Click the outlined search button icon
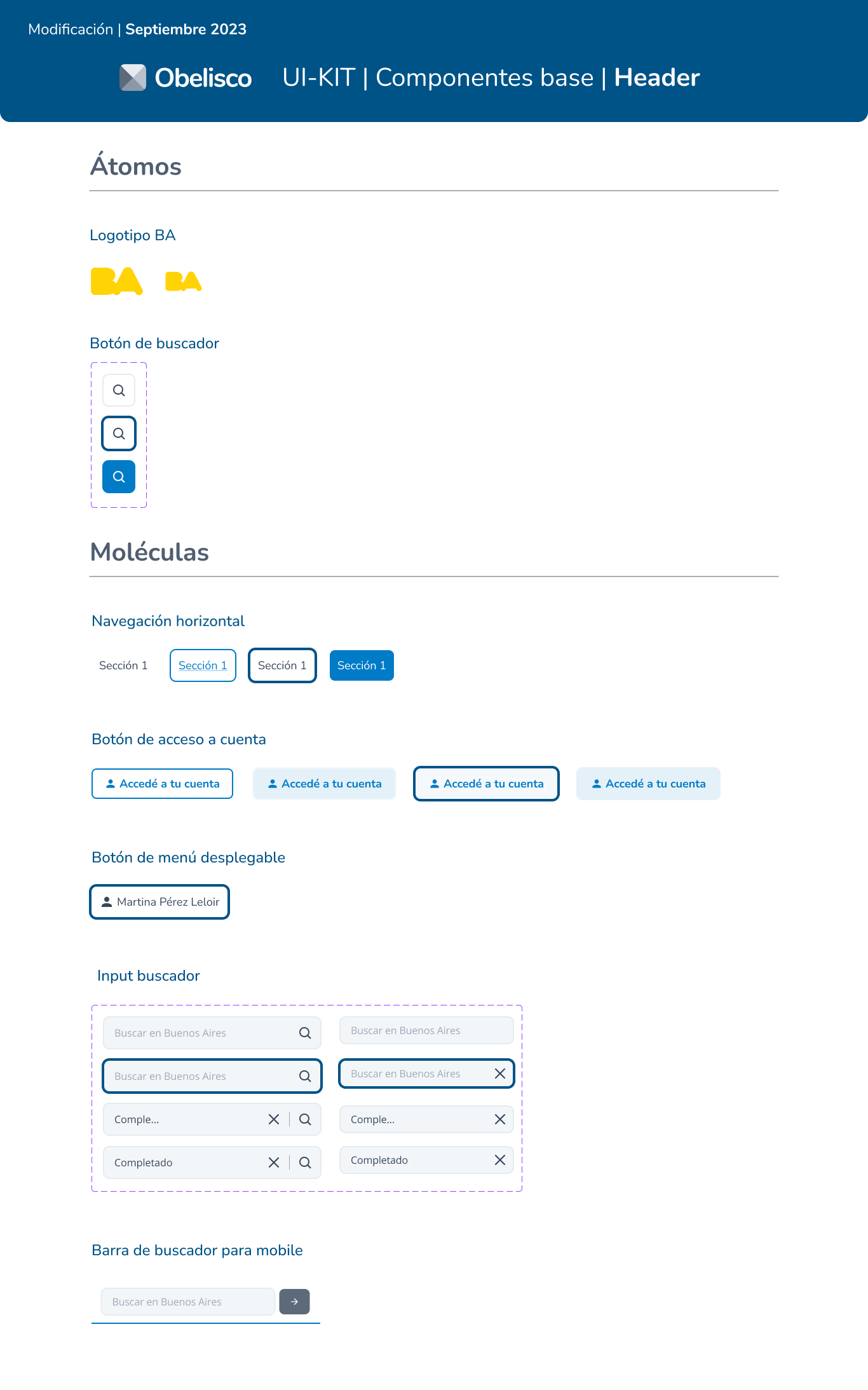This screenshot has height=1390, width=868. (x=118, y=433)
